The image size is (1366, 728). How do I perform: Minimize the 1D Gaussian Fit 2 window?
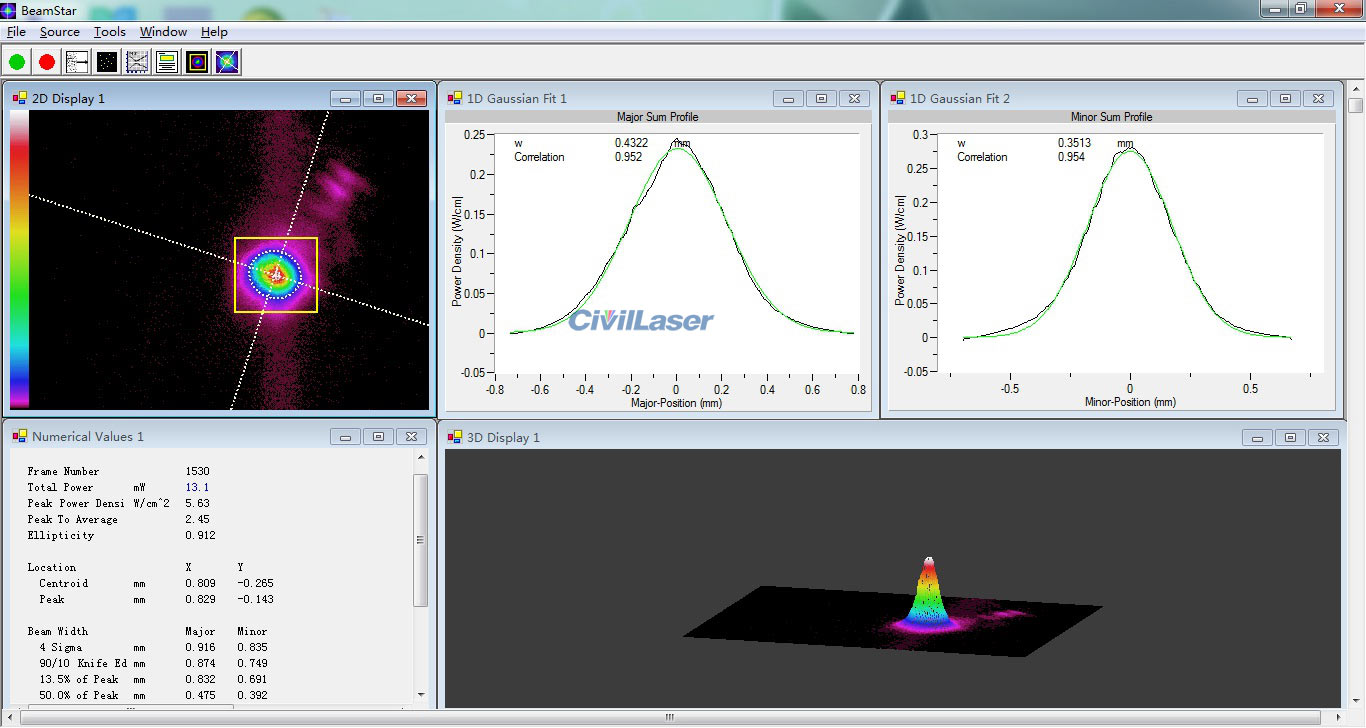click(x=1253, y=98)
